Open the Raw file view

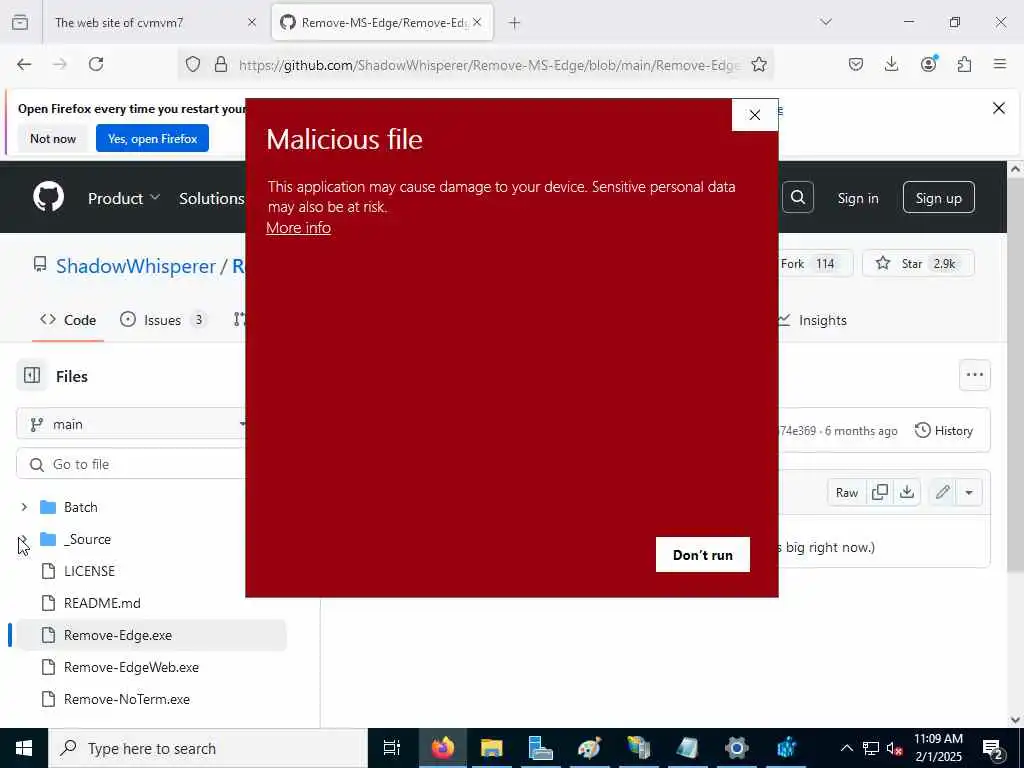point(846,492)
